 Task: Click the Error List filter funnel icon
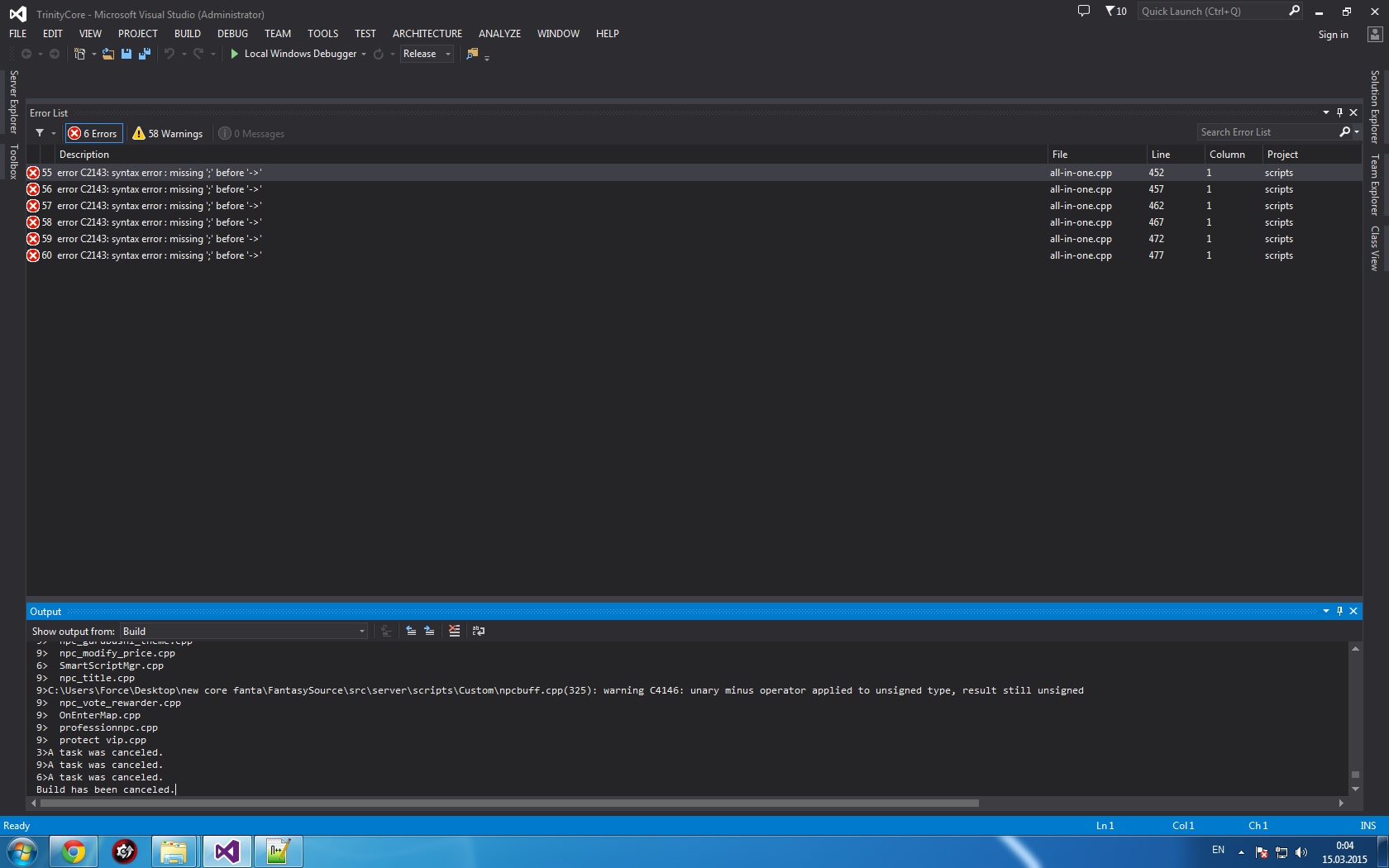click(40, 133)
